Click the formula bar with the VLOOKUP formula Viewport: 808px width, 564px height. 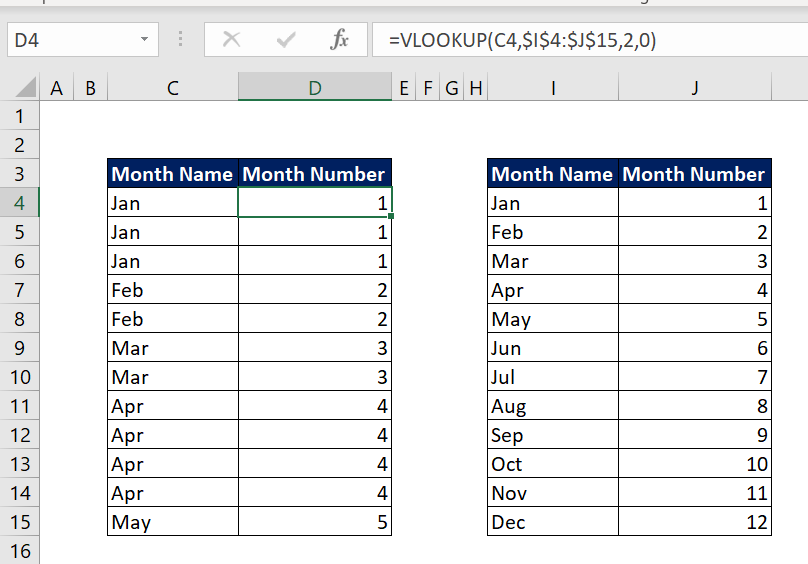pos(590,40)
